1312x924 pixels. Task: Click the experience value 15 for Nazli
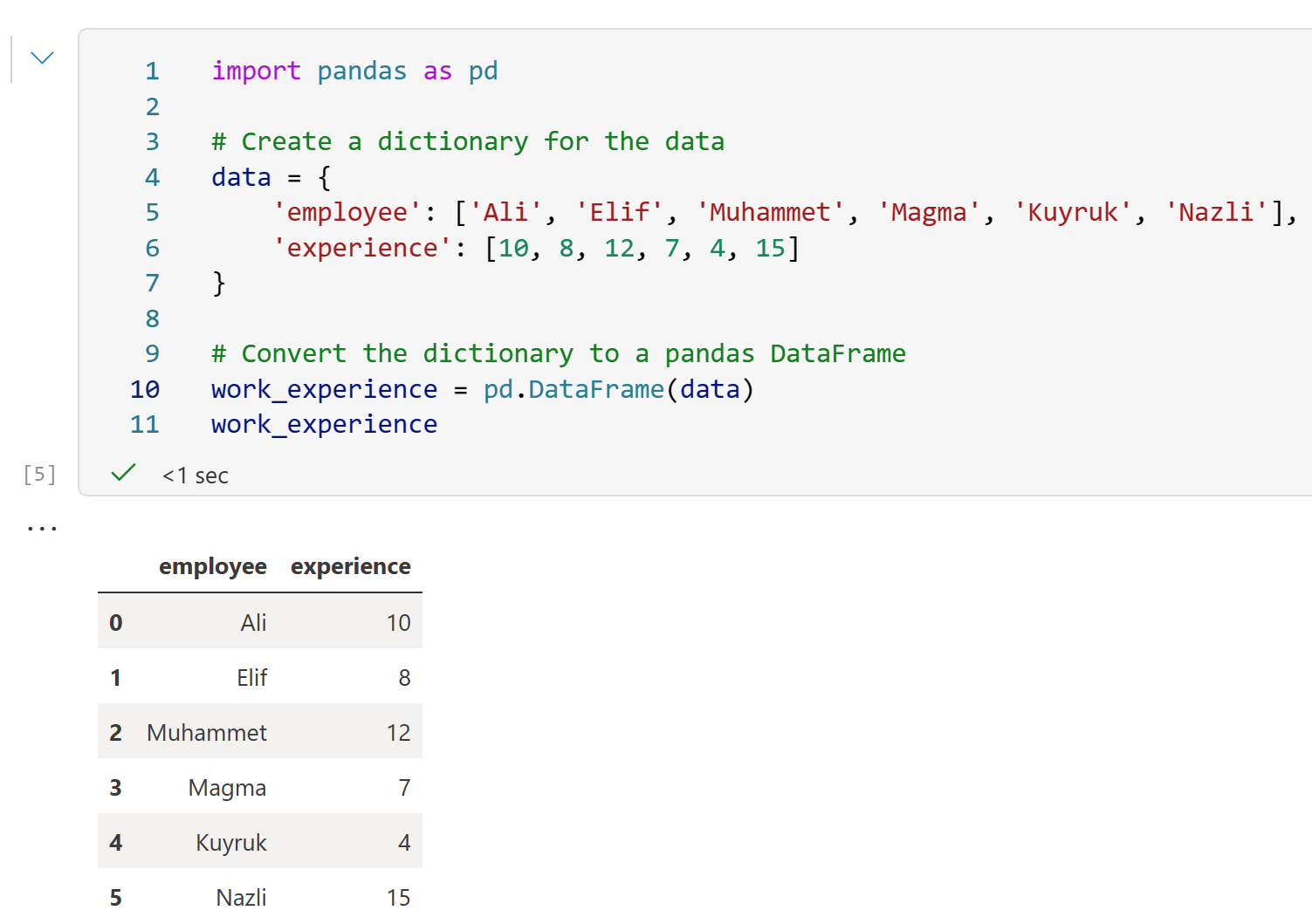398,898
